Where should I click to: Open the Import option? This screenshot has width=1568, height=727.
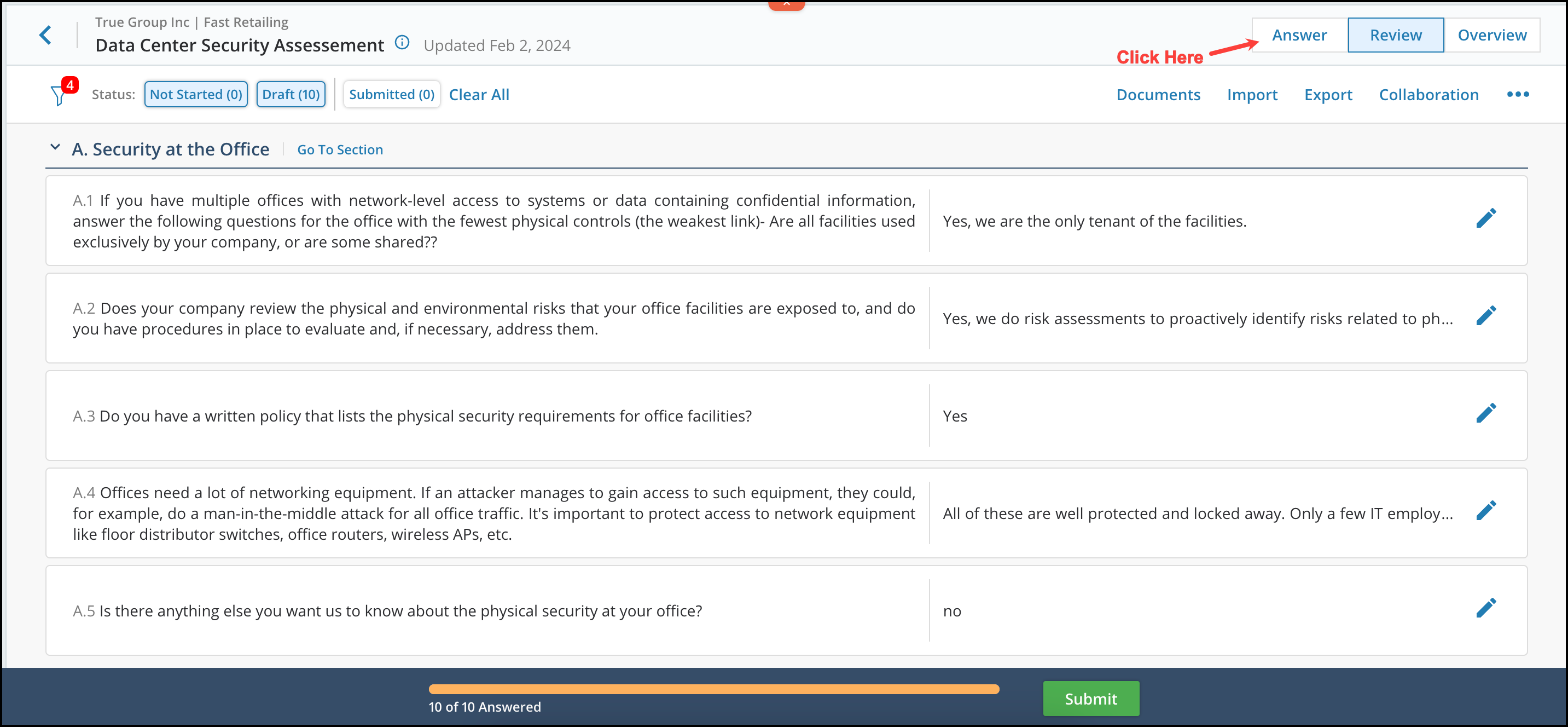coord(1251,94)
